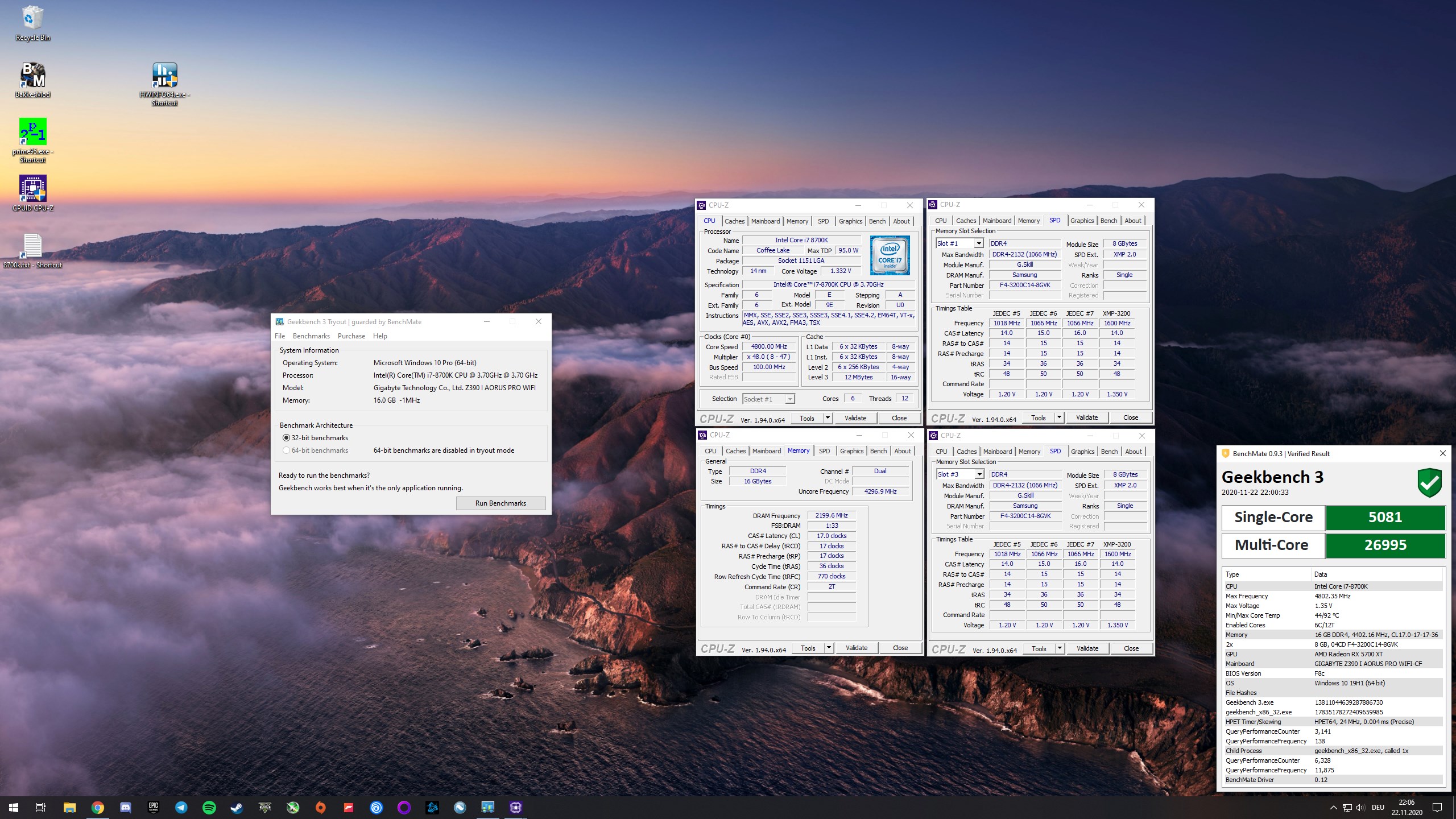The height and width of the screenshot is (819, 1456).
Task: Open File Explorer from the taskbar
Action: 69,807
